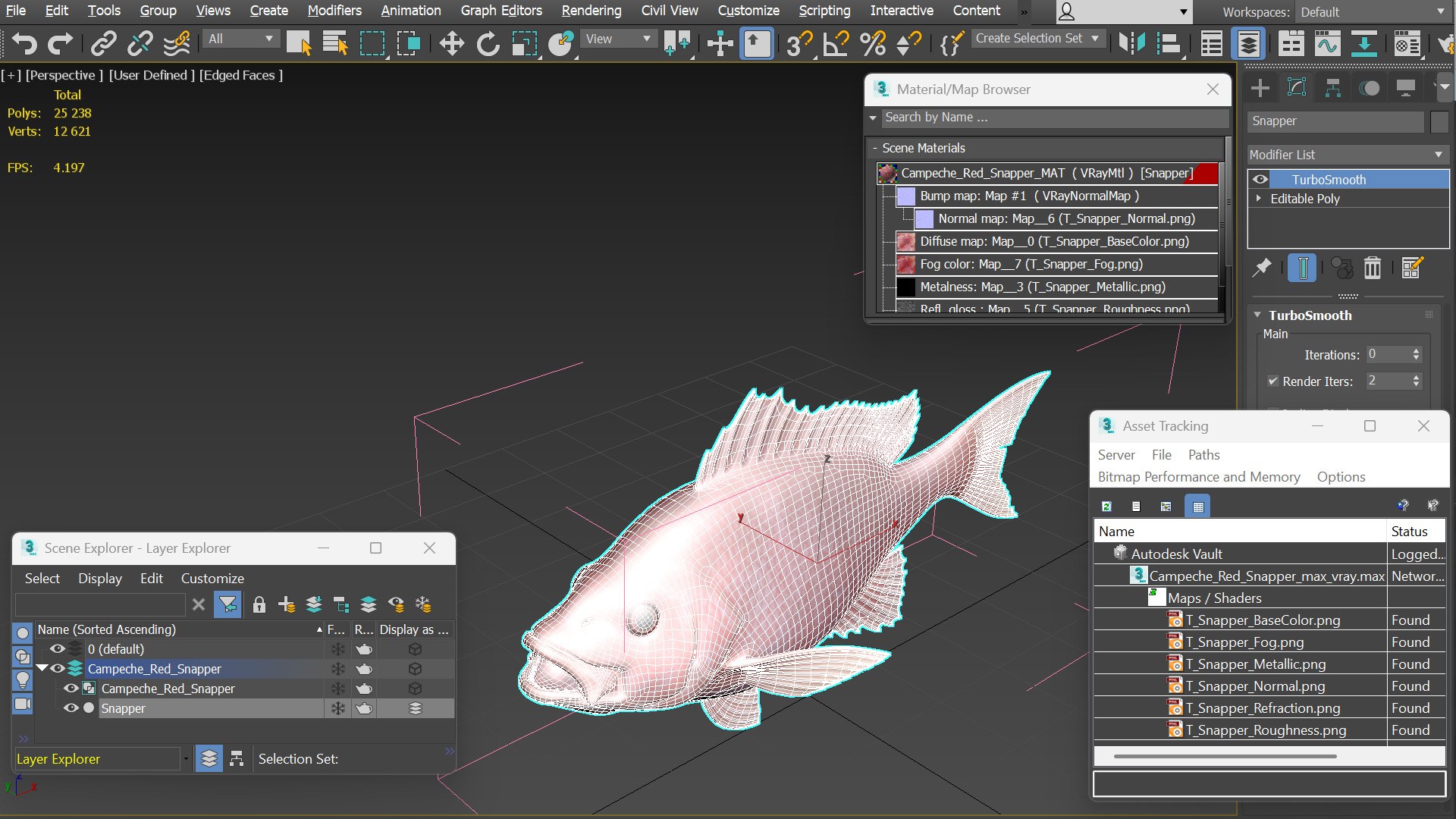This screenshot has width=1456, height=819.
Task: Select the Select and Link tool
Action: pos(103,43)
